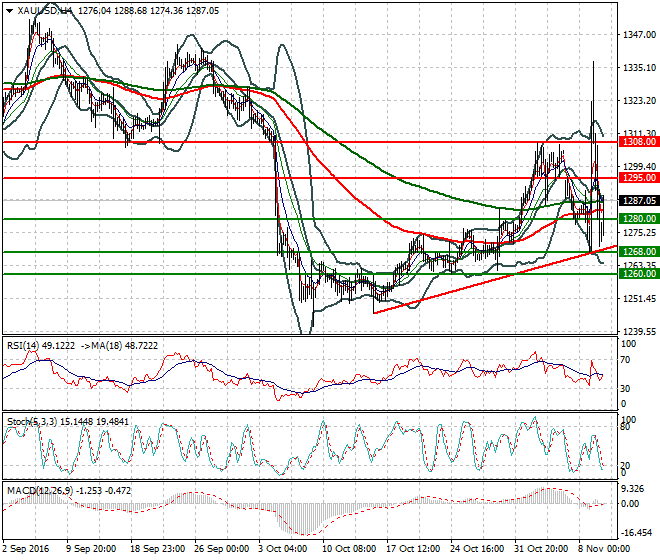Click the 31 Oct 20:00 time label
The width and height of the screenshot is (660, 560).
(x=541, y=549)
